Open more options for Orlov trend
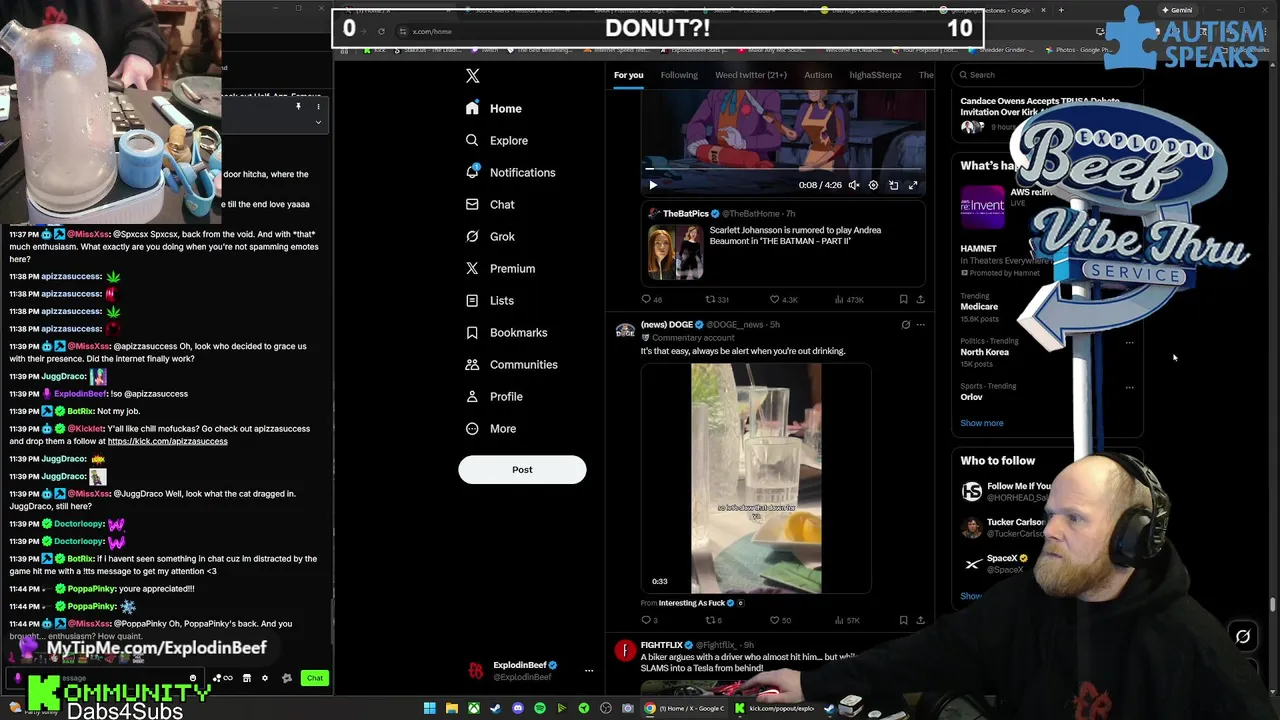The image size is (1280, 720). 1129,387
